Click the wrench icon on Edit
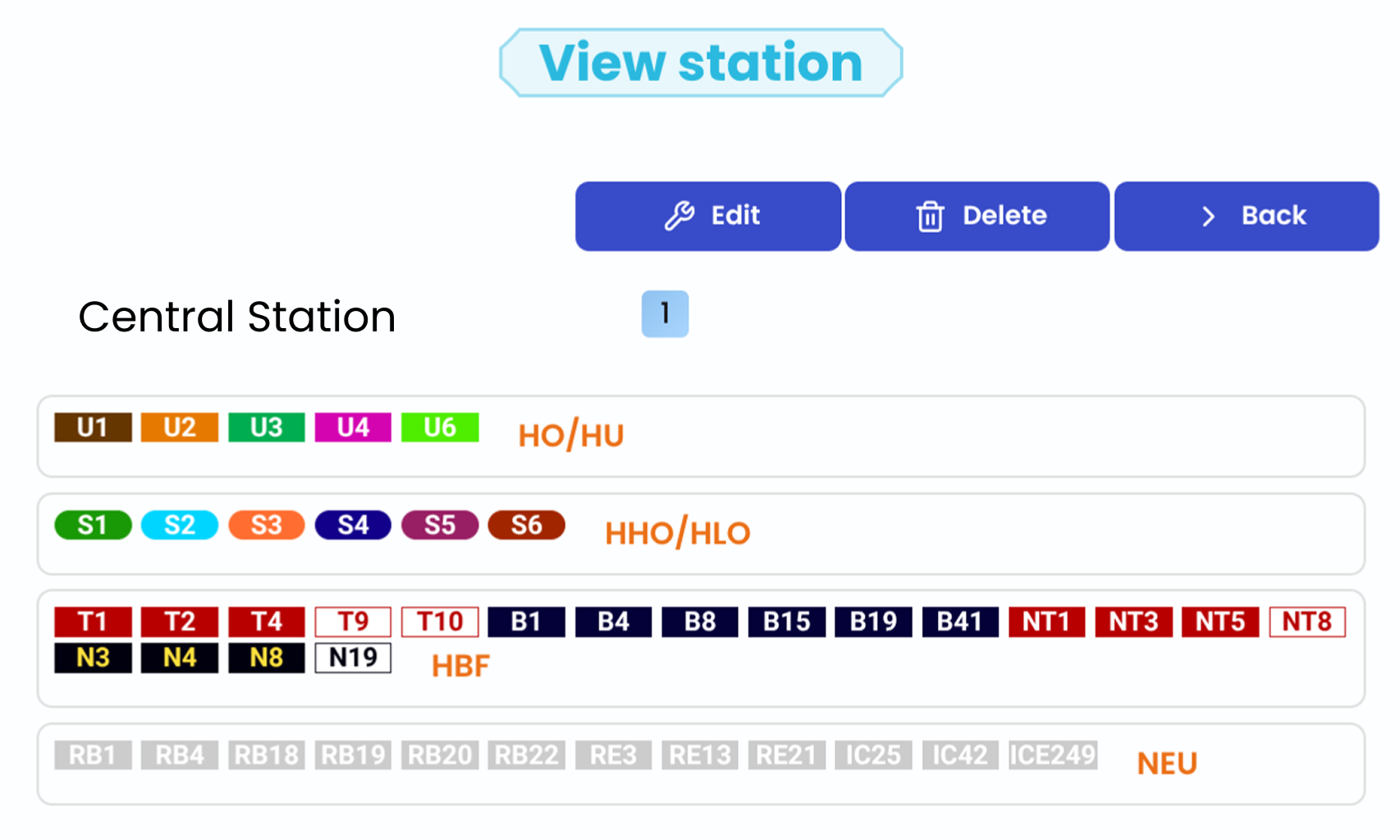Viewport: 1400px width, 840px height. click(x=679, y=216)
